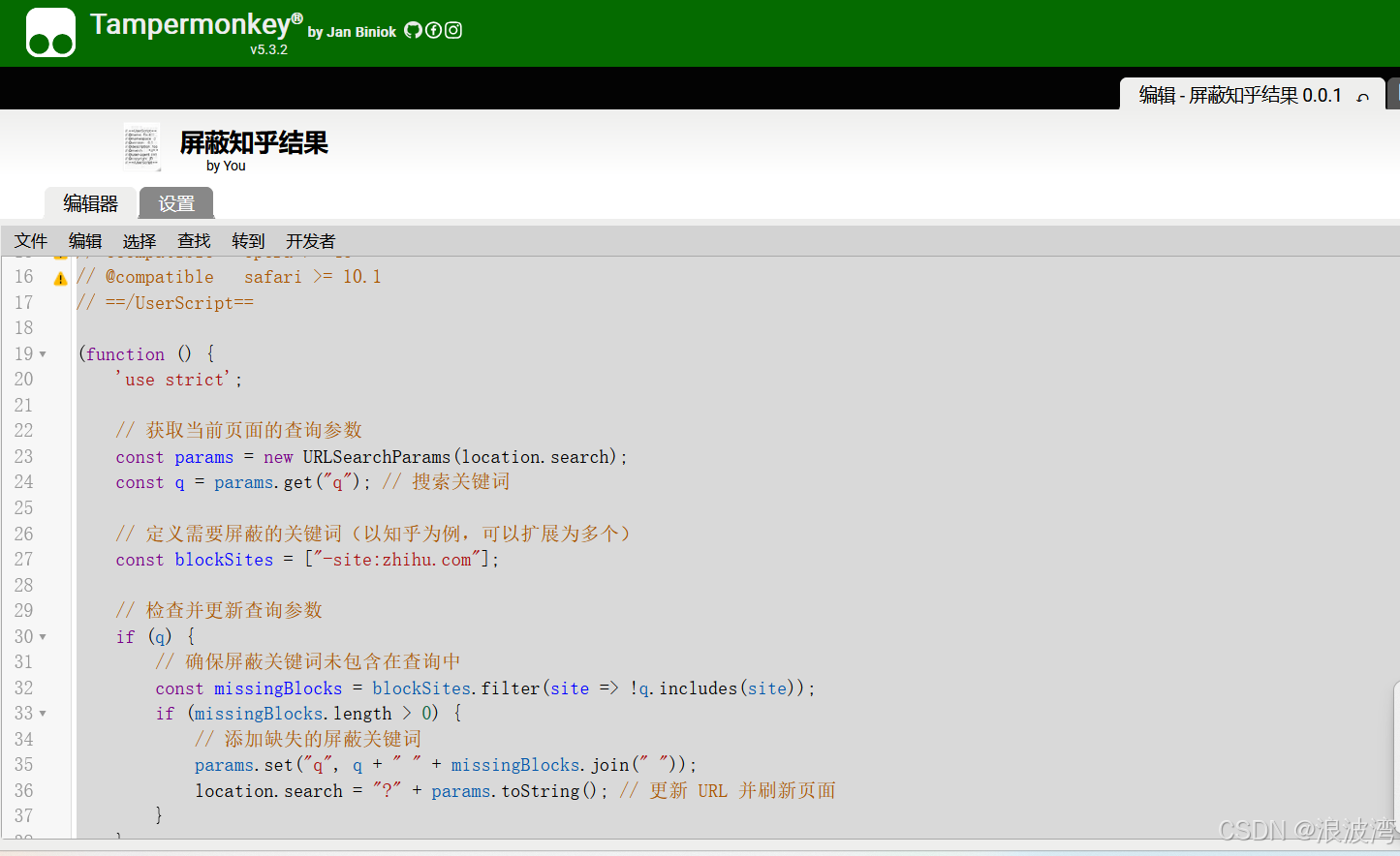Click the script title 屏蔽知乎结果
This screenshot has height=856, width=1400.
click(254, 143)
